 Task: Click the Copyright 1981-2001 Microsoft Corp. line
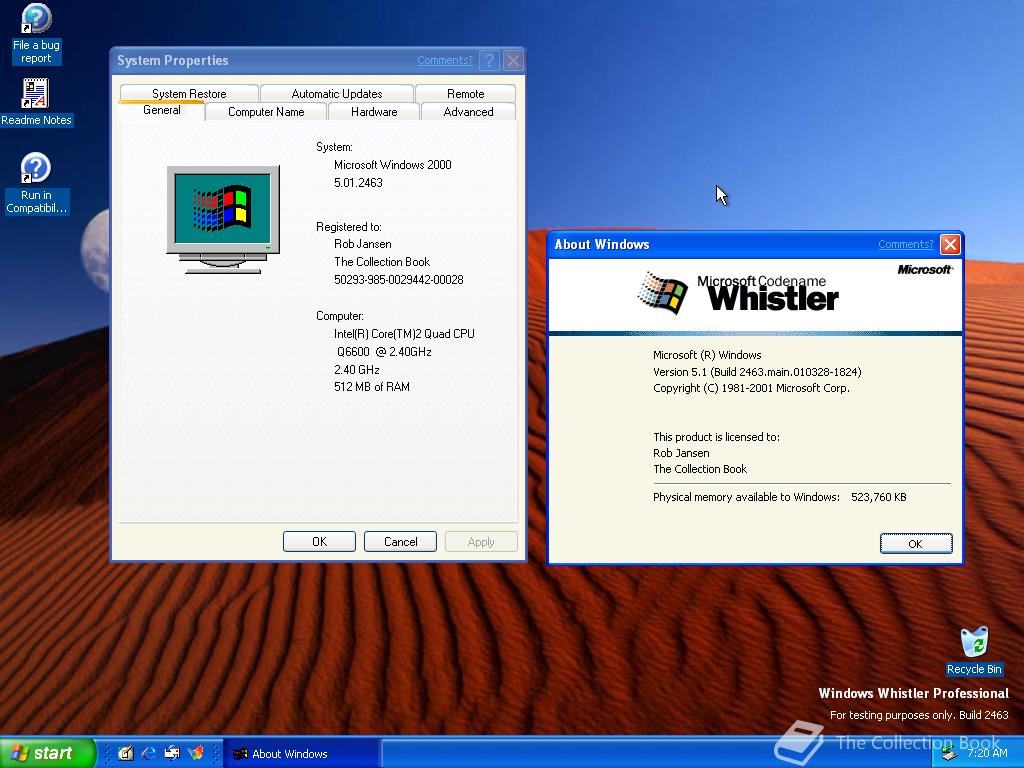pyautogui.click(x=751, y=388)
